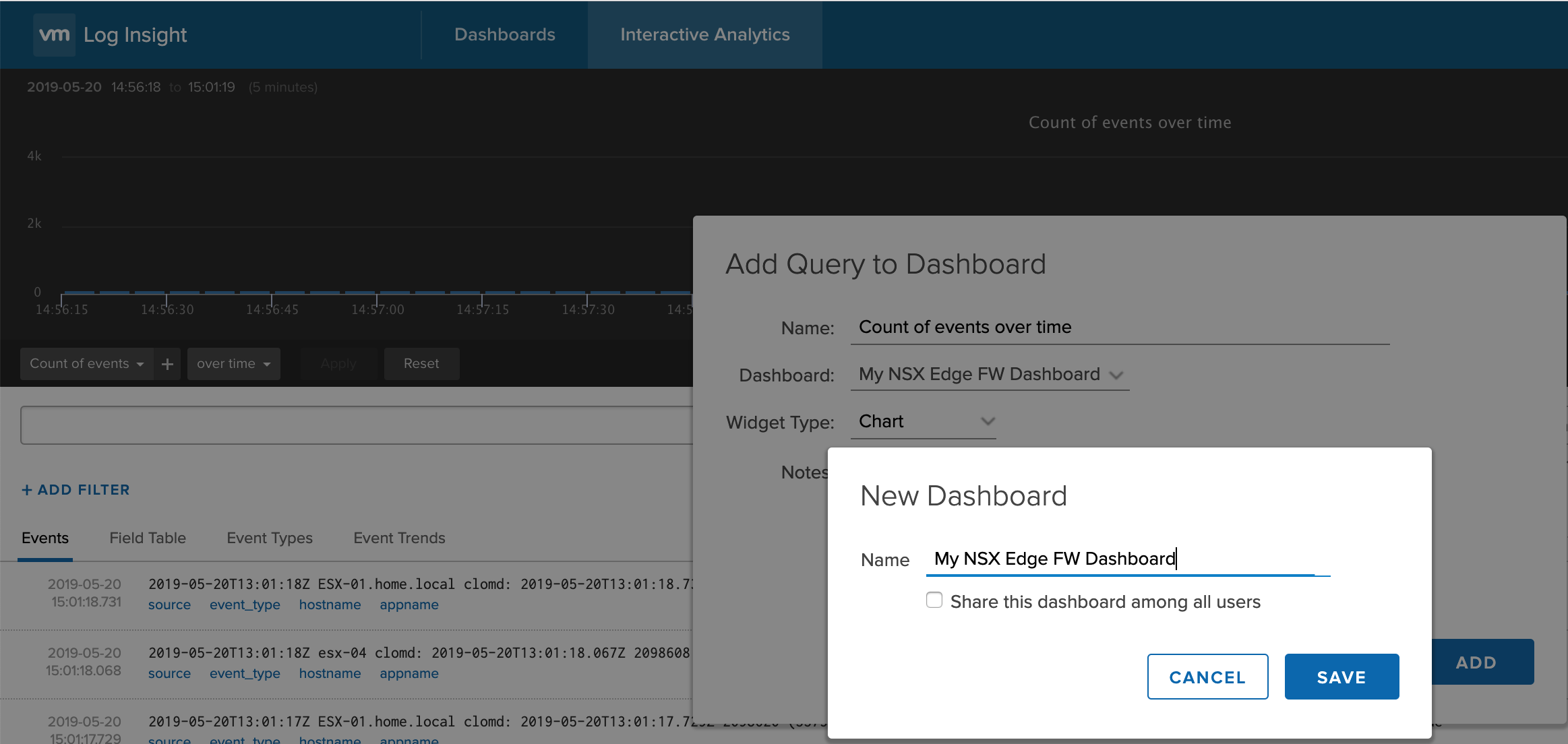Switch to Interactive Analytics tab
Image resolution: width=1568 pixels, height=744 pixels.
[704, 34]
